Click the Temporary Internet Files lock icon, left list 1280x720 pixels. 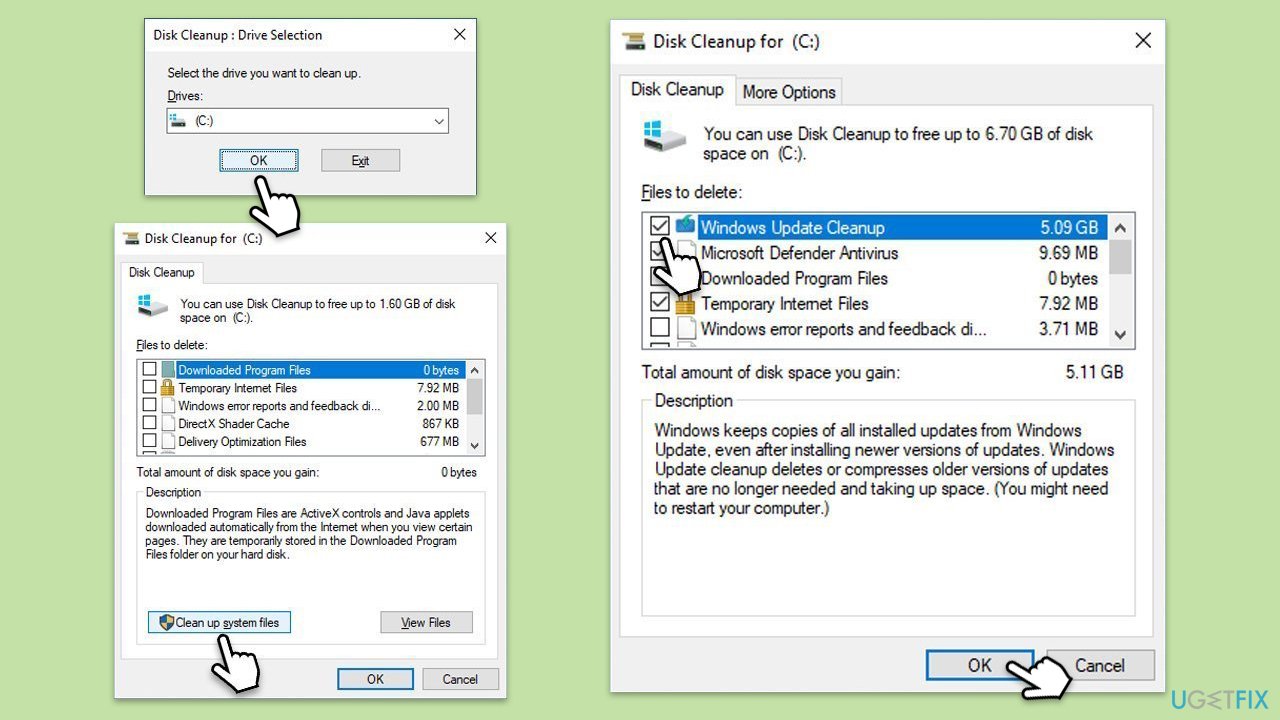coord(168,388)
